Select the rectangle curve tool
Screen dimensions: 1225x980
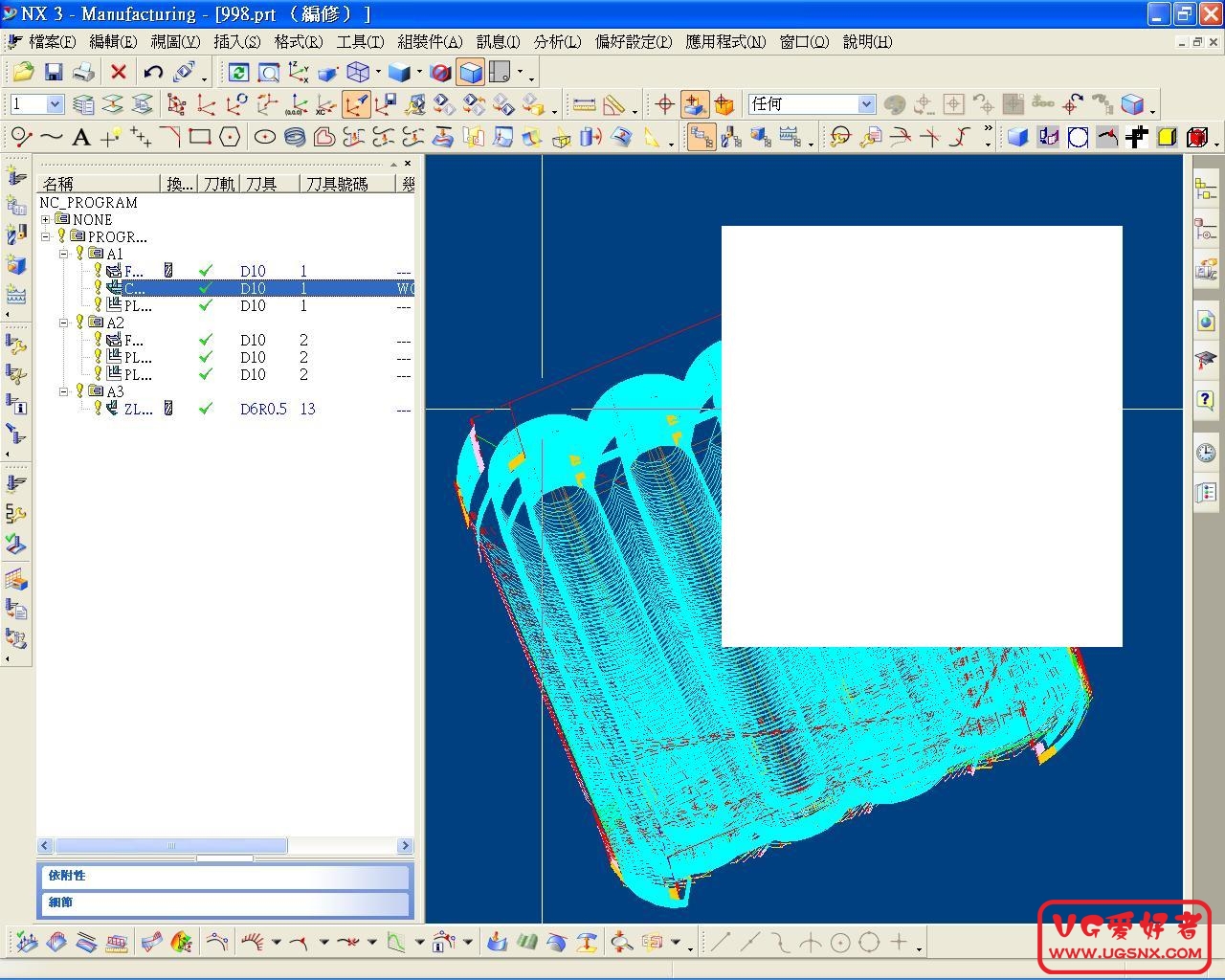point(199,137)
